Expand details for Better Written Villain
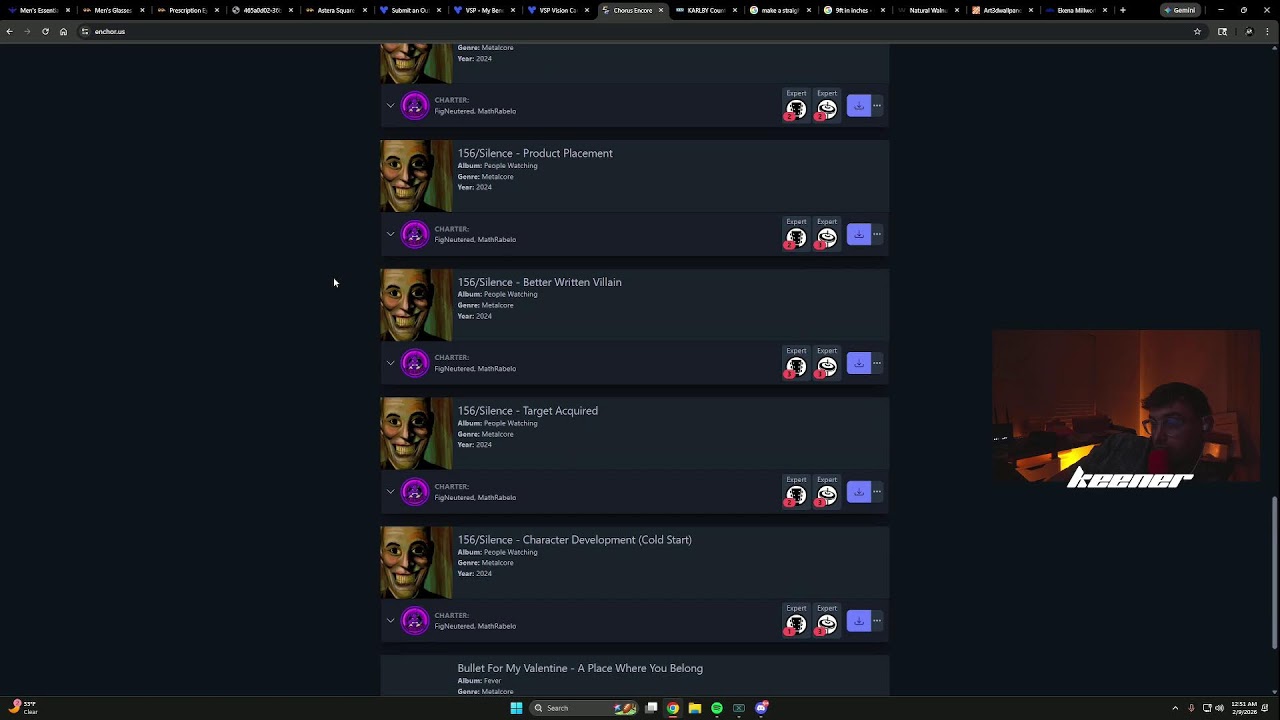Screen dimensions: 1280x720 [391, 363]
